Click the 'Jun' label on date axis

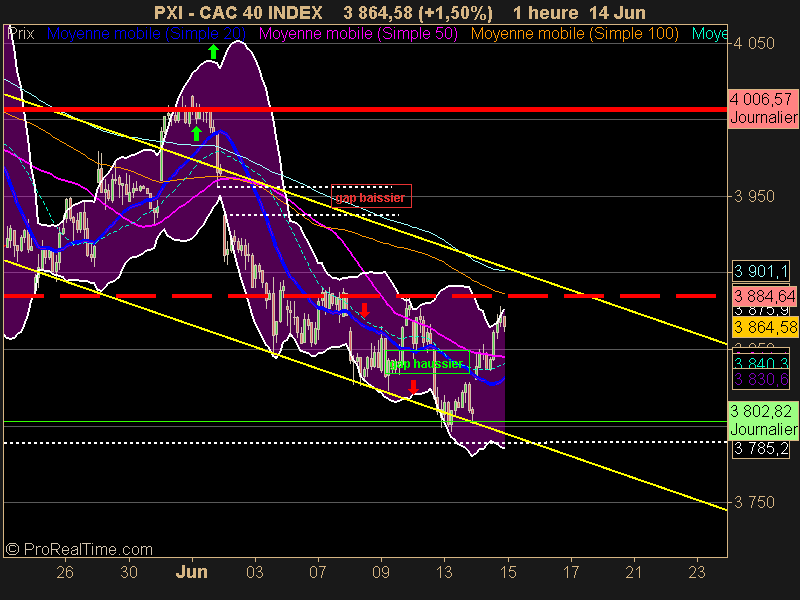(192, 572)
